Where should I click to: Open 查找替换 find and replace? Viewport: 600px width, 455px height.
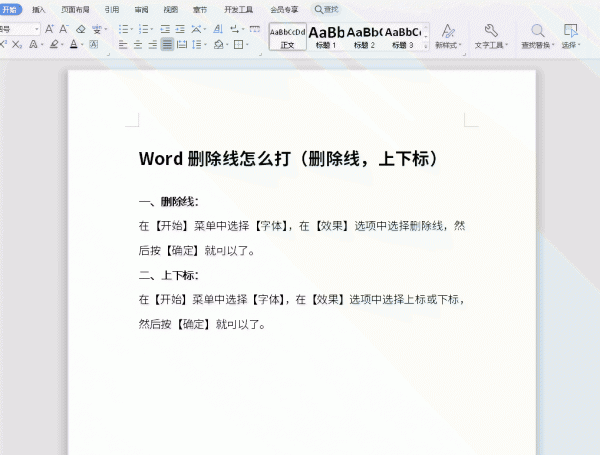pos(538,36)
